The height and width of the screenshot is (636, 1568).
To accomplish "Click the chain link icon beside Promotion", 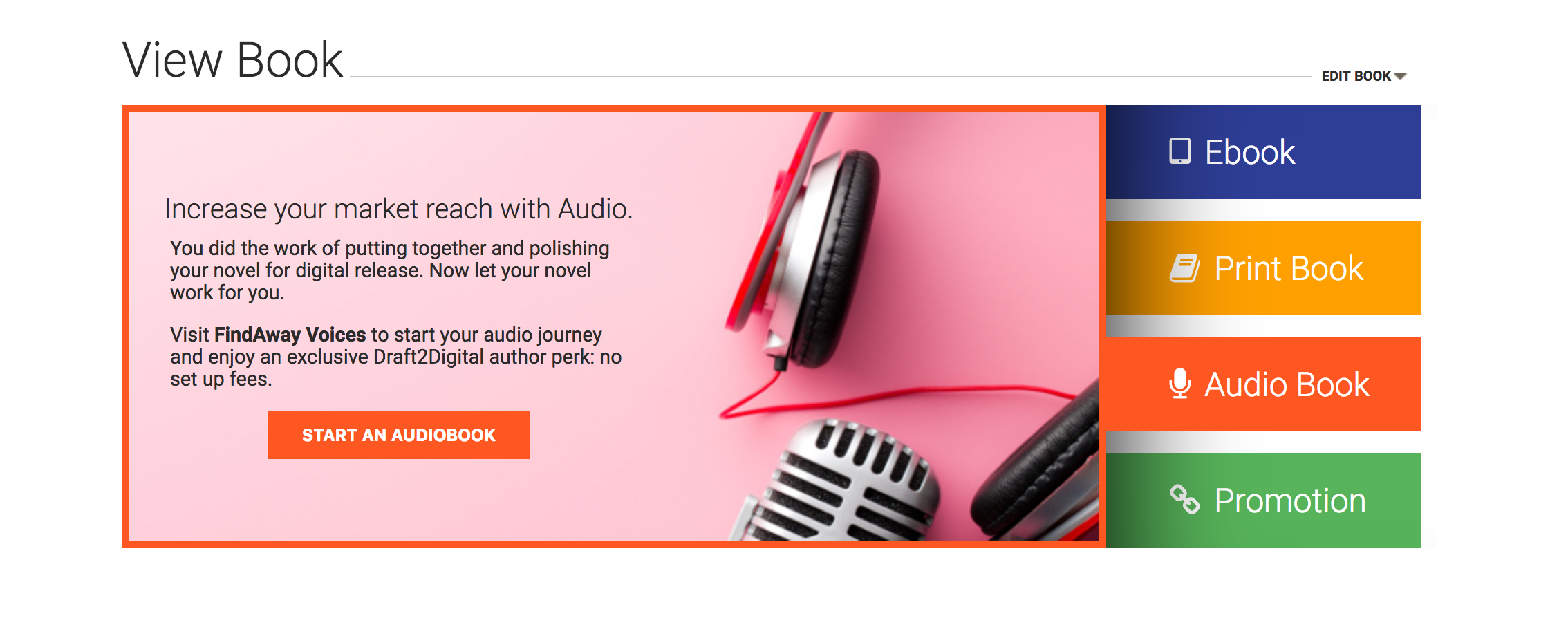I will click(x=1184, y=500).
